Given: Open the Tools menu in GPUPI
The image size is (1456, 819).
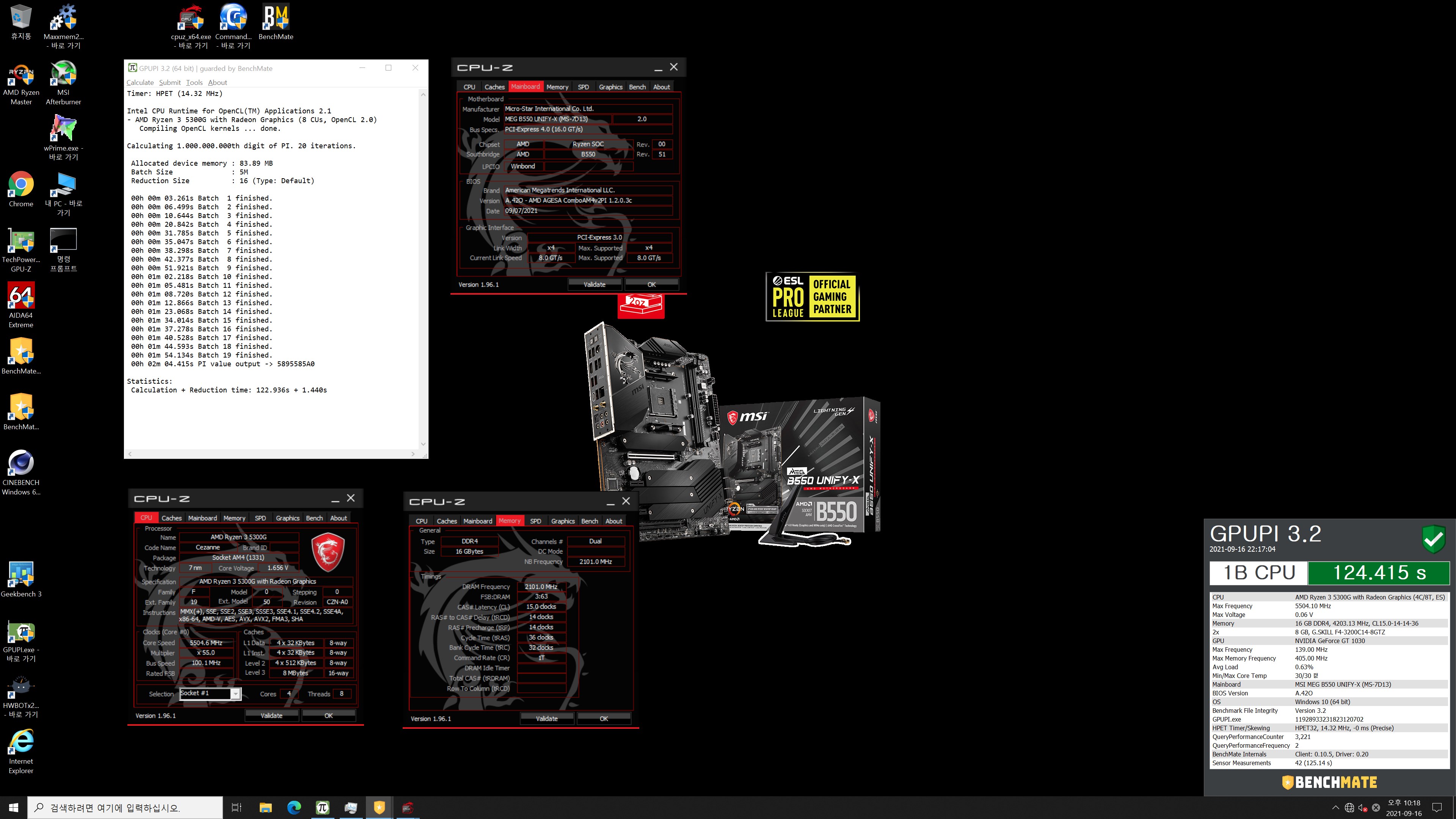Looking at the screenshot, I should (x=194, y=83).
